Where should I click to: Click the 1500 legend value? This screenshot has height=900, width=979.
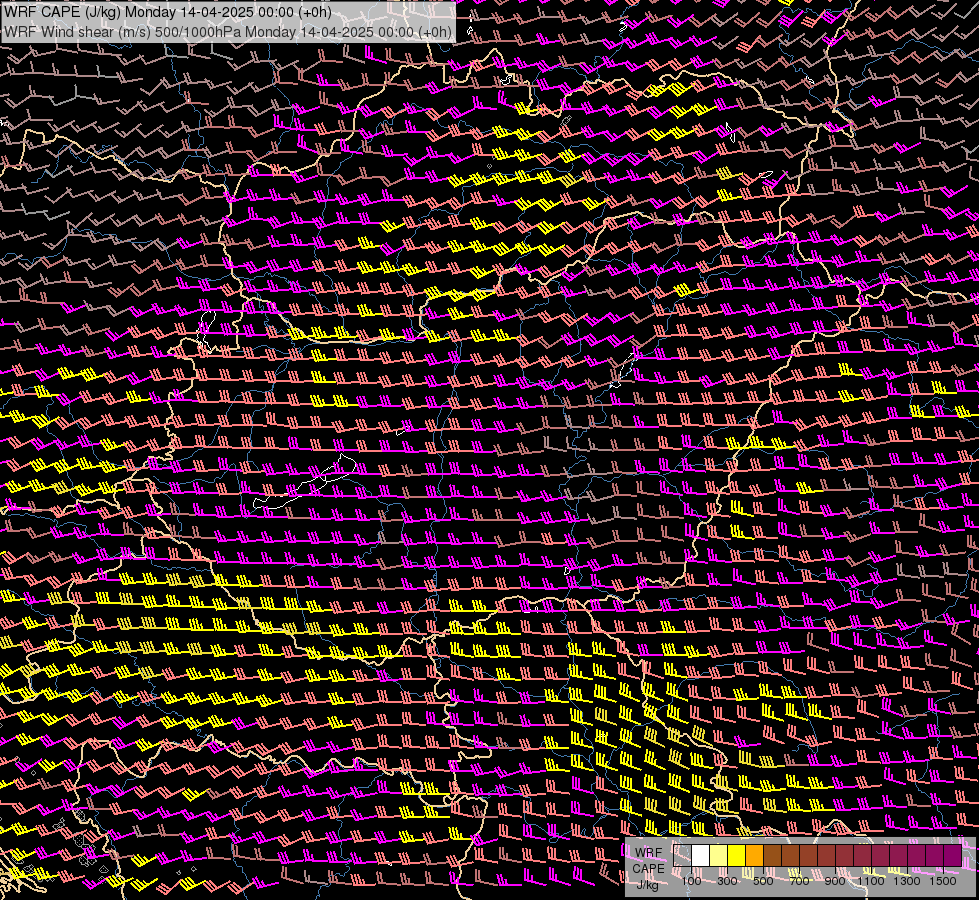click(943, 881)
